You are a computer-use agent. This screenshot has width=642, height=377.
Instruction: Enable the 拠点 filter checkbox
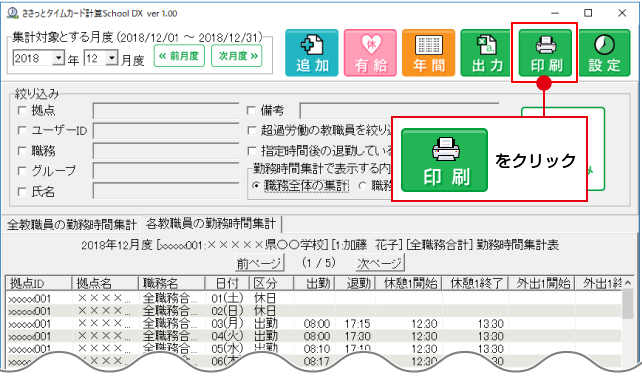point(22,110)
